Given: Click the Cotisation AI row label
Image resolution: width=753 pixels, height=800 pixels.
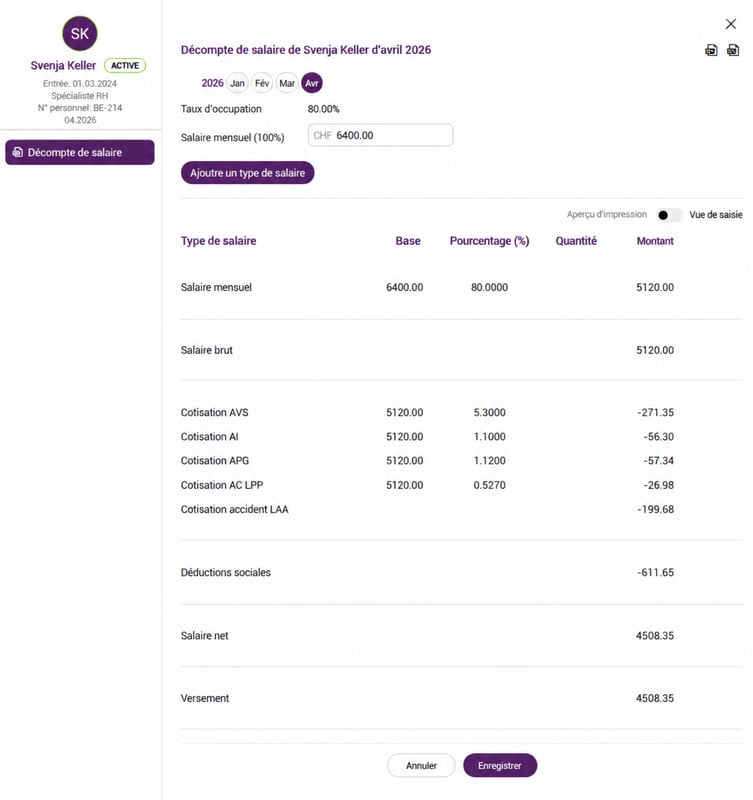Looking at the screenshot, I should point(210,437).
